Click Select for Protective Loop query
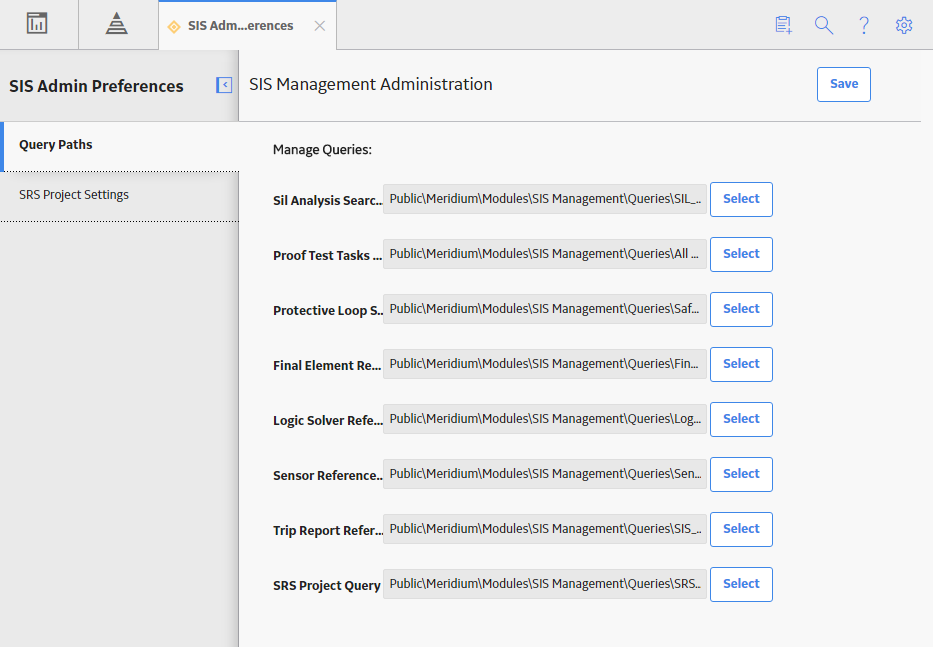This screenshot has height=647, width=933. pyautogui.click(x=741, y=310)
